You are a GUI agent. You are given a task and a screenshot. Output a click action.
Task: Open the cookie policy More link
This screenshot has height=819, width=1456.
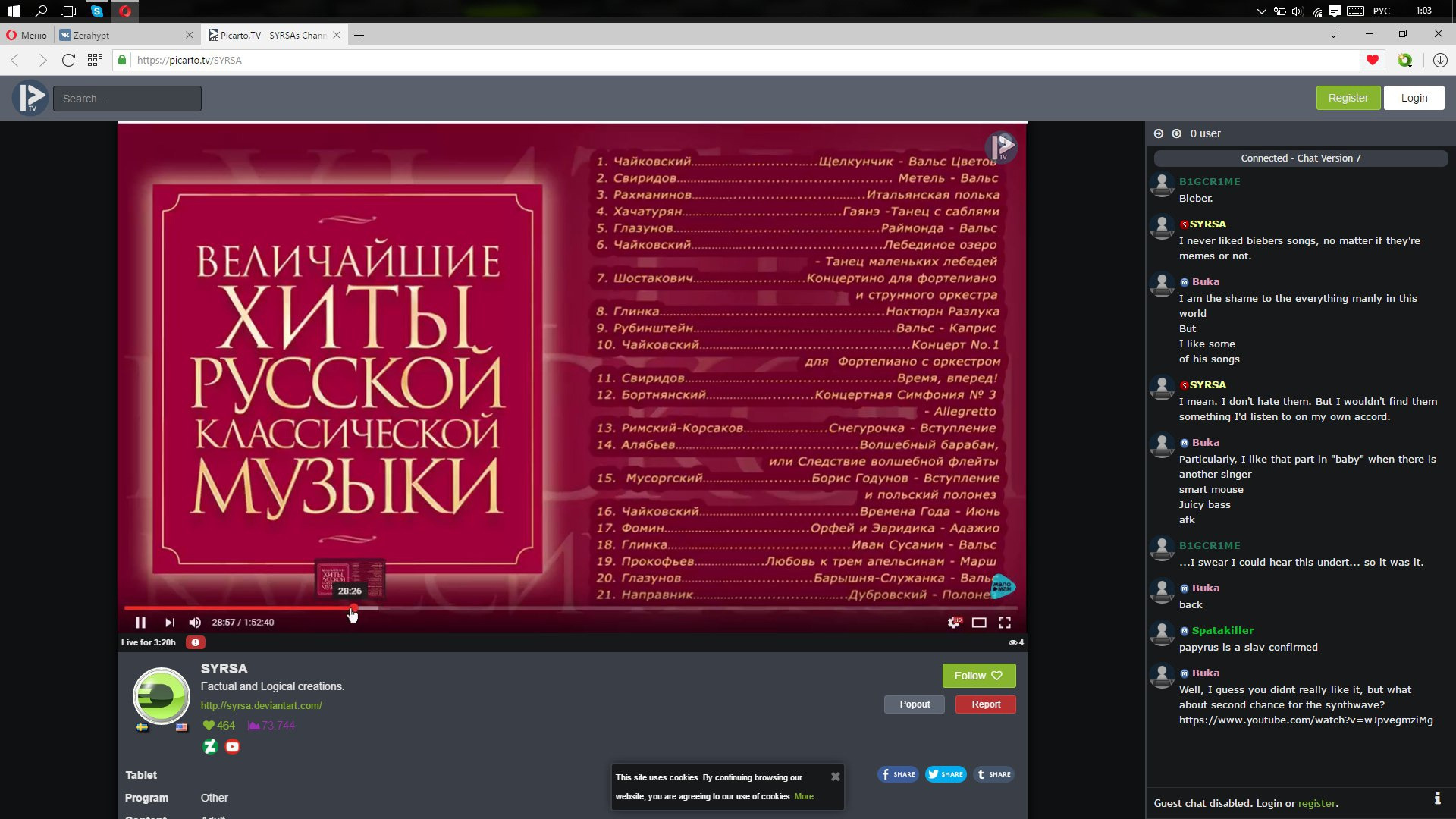[804, 796]
